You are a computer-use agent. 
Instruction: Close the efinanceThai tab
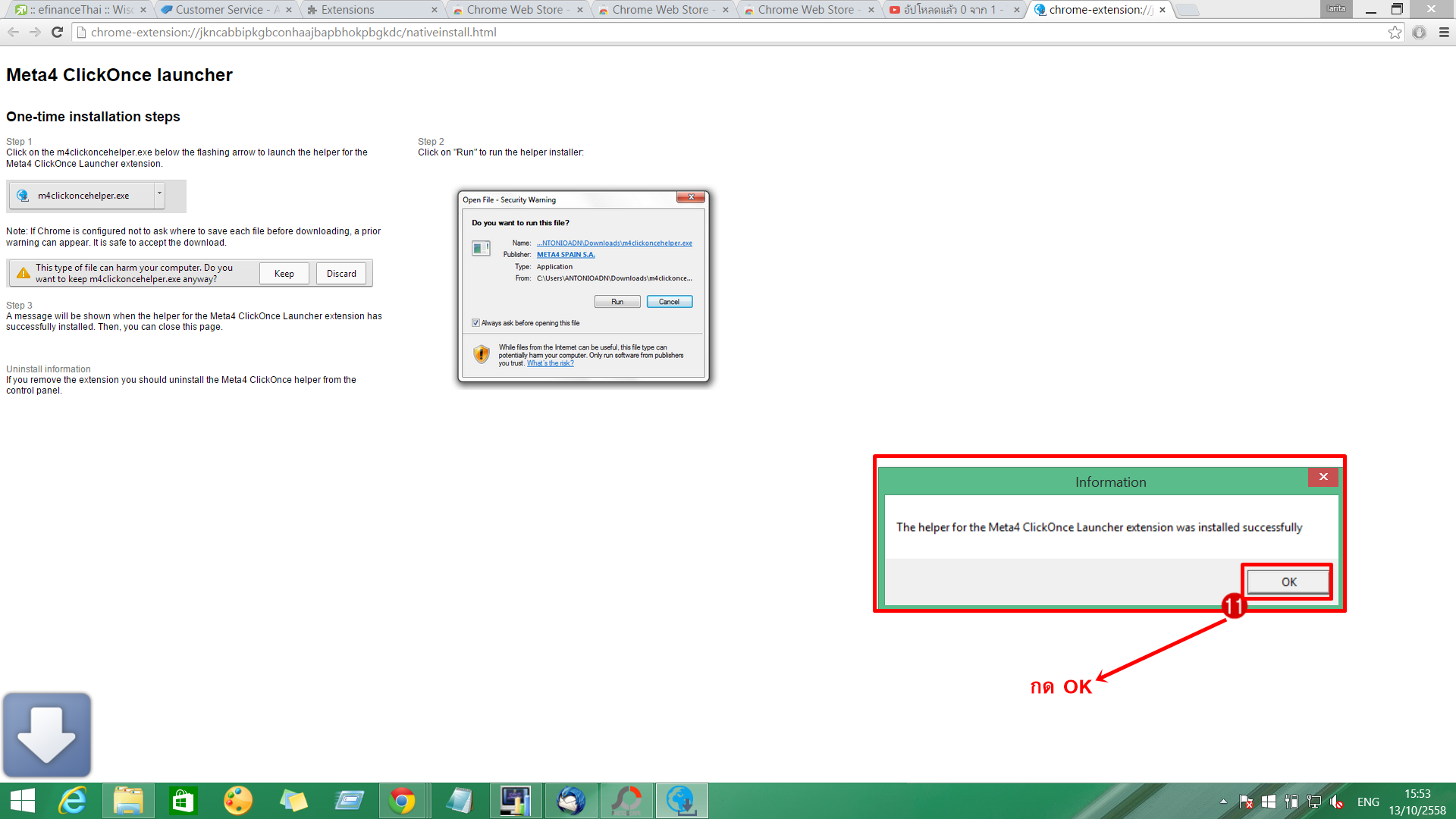coord(143,10)
